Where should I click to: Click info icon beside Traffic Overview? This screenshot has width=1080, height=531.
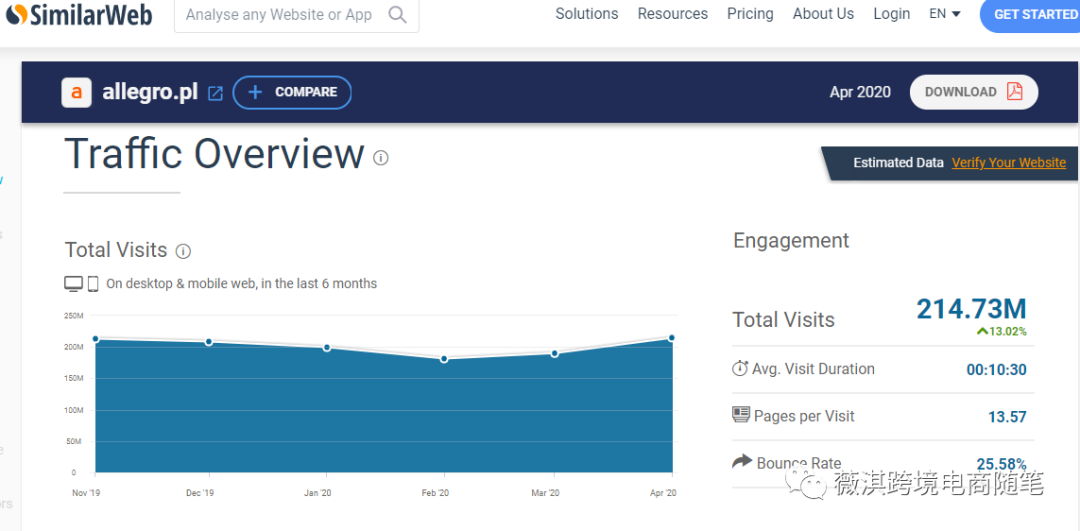pos(381,157)
